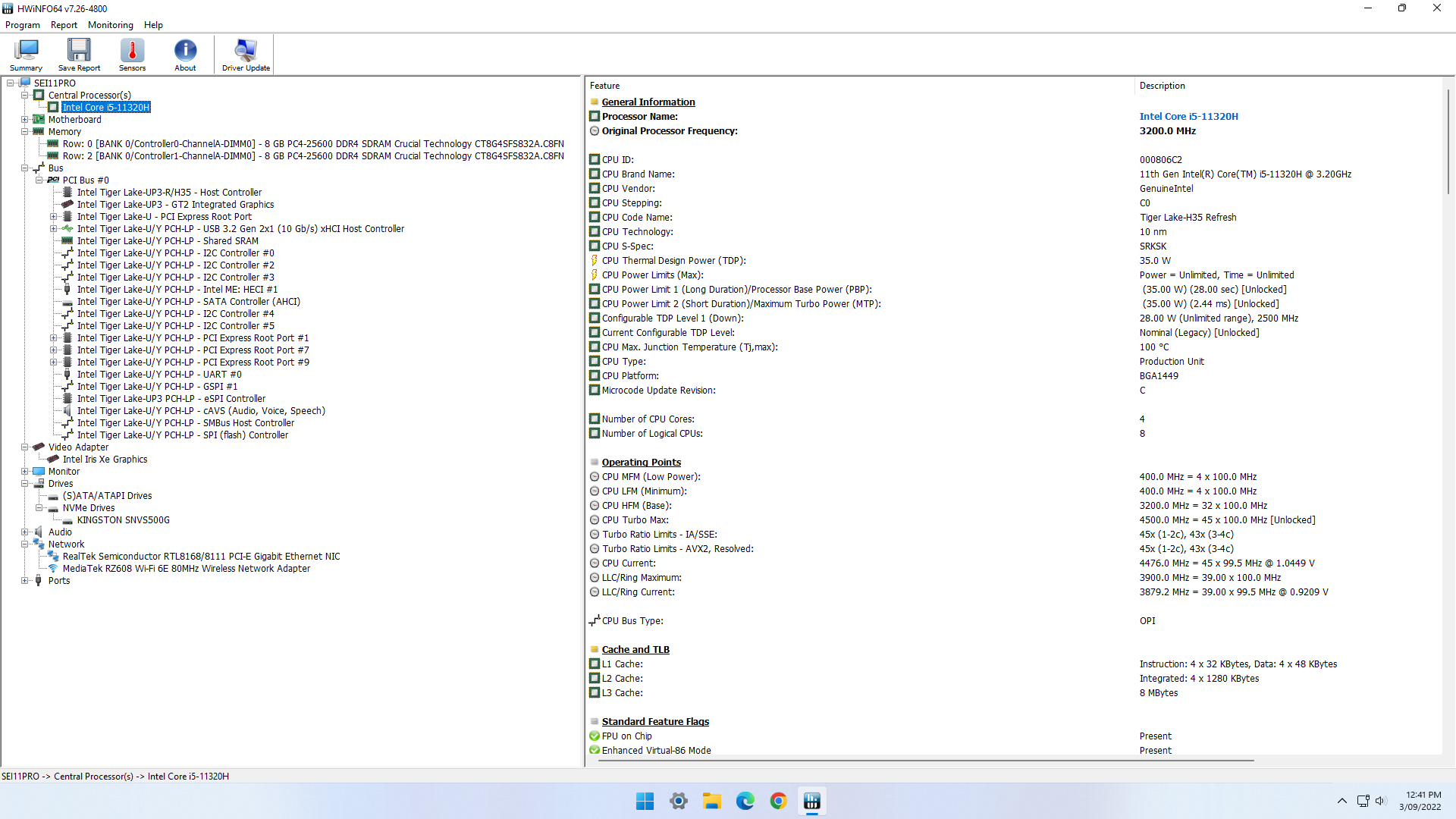The height and width of the screenshot is (819, 1456).
Task: Collapse the SEI11PRO root node
Action: click(10, 83)
